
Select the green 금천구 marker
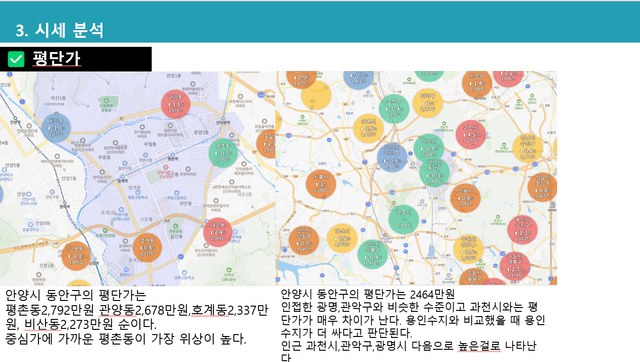394,109
